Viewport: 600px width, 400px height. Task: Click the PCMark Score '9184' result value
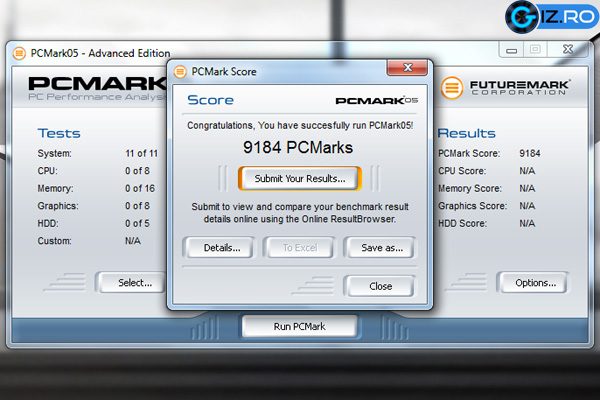pyautogui.click(x=530, y=153)
